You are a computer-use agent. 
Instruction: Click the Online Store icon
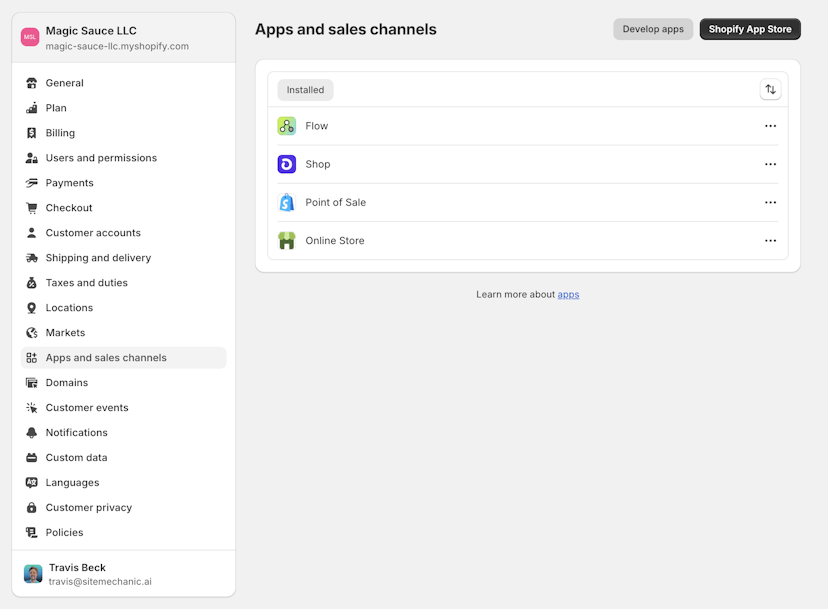coord(287,240)
